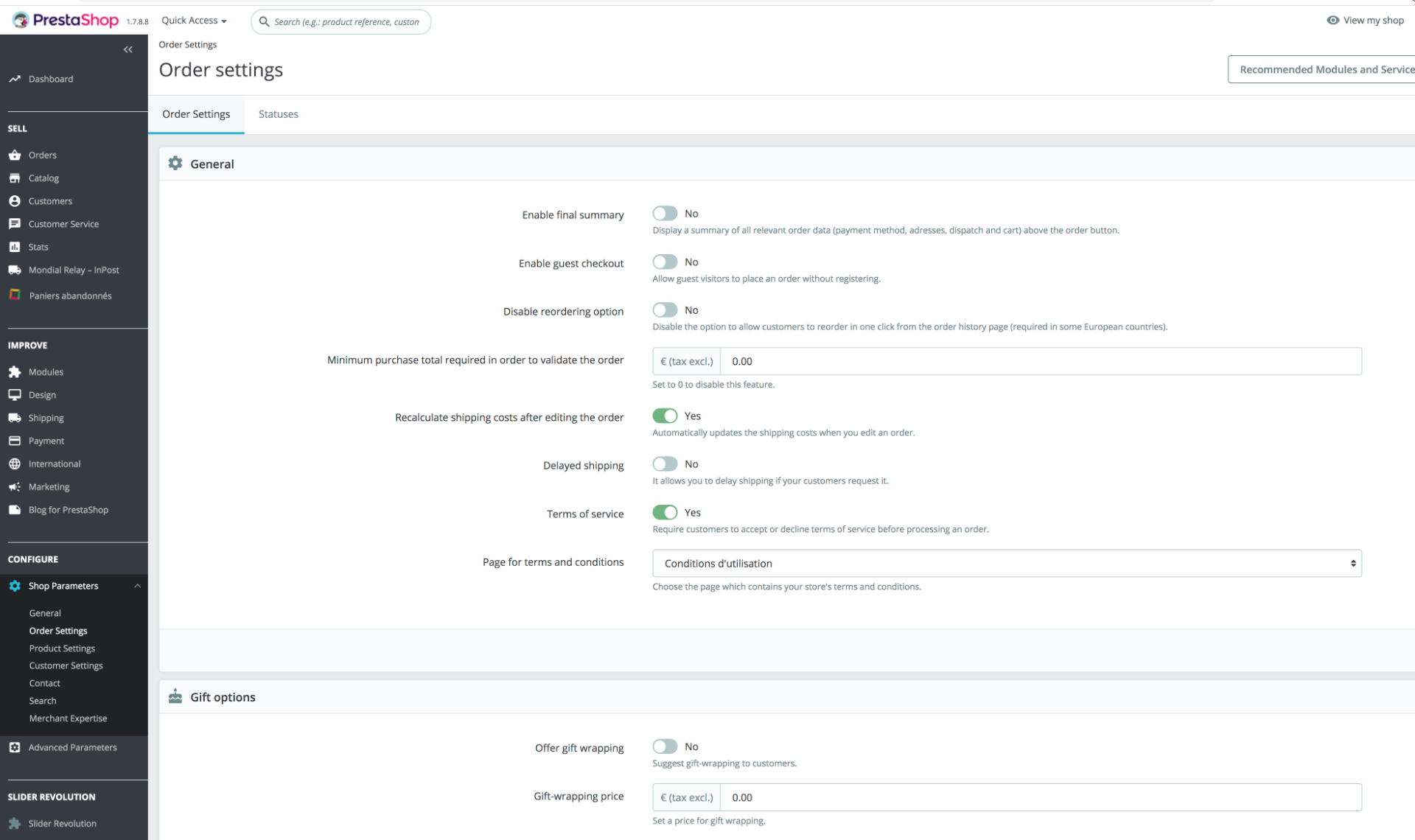Open Product Settings submenu item
The width and height of the screenshot is (1415, 840).
pyautogui.click(x=62, y=648)
